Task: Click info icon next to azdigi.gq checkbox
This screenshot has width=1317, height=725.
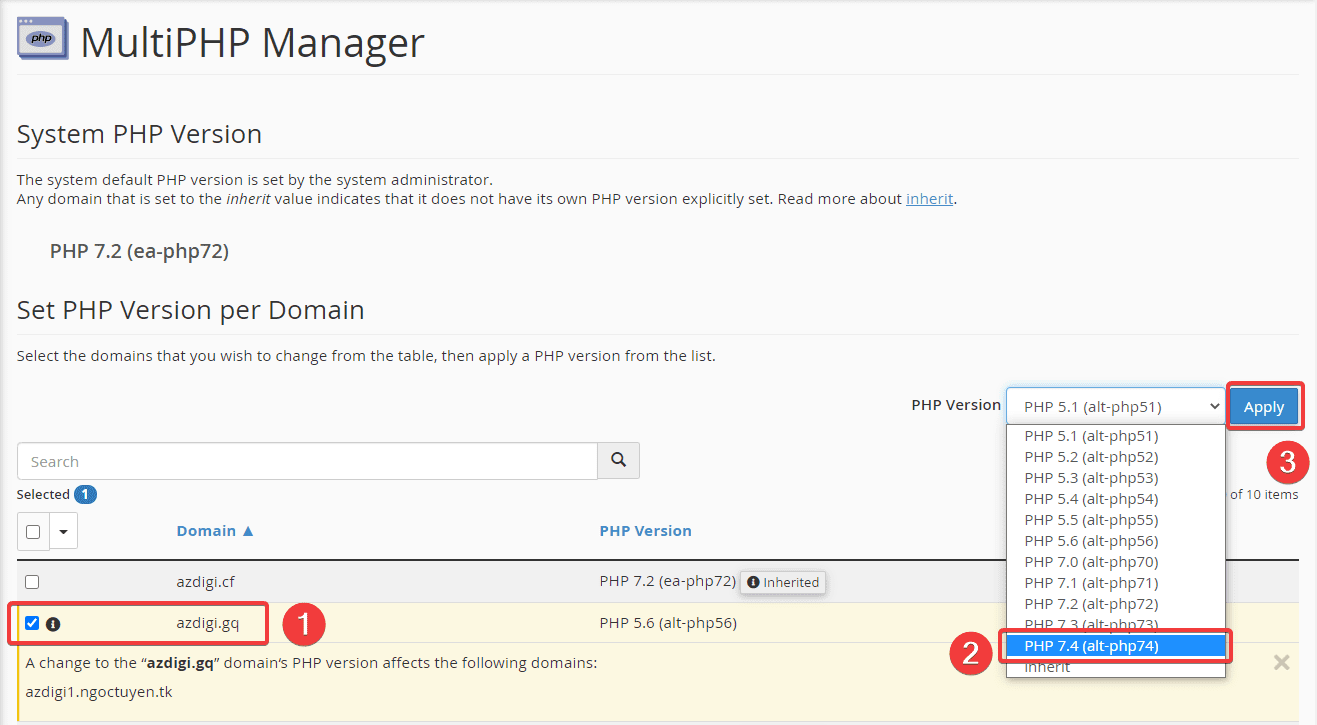Action: [53, 624]
